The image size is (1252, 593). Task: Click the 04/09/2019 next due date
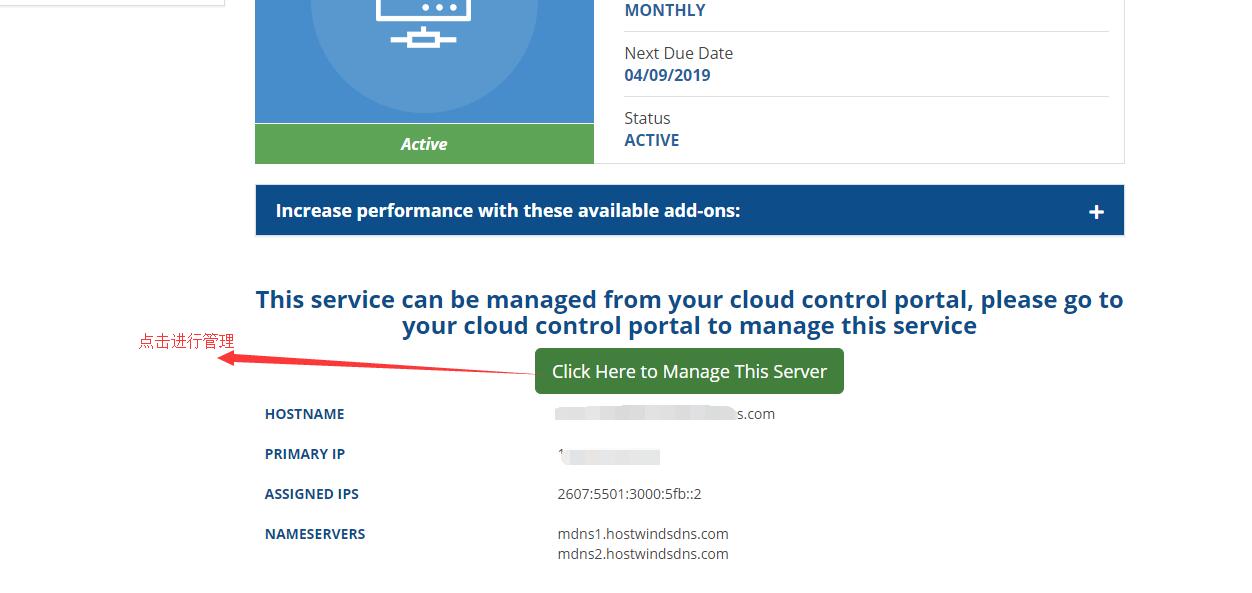click(x=667, y=76)
